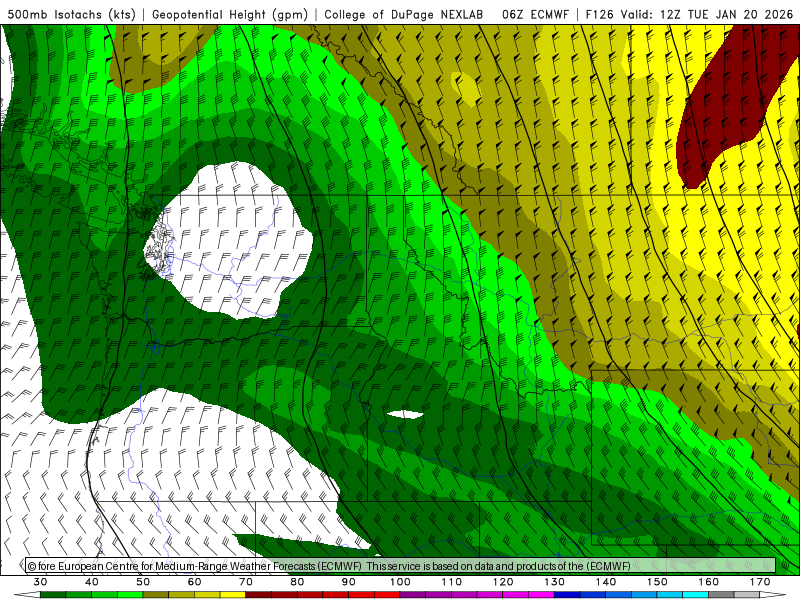Click the "F126" forecast hour label
800x600 pixels.
coord(599,14)
